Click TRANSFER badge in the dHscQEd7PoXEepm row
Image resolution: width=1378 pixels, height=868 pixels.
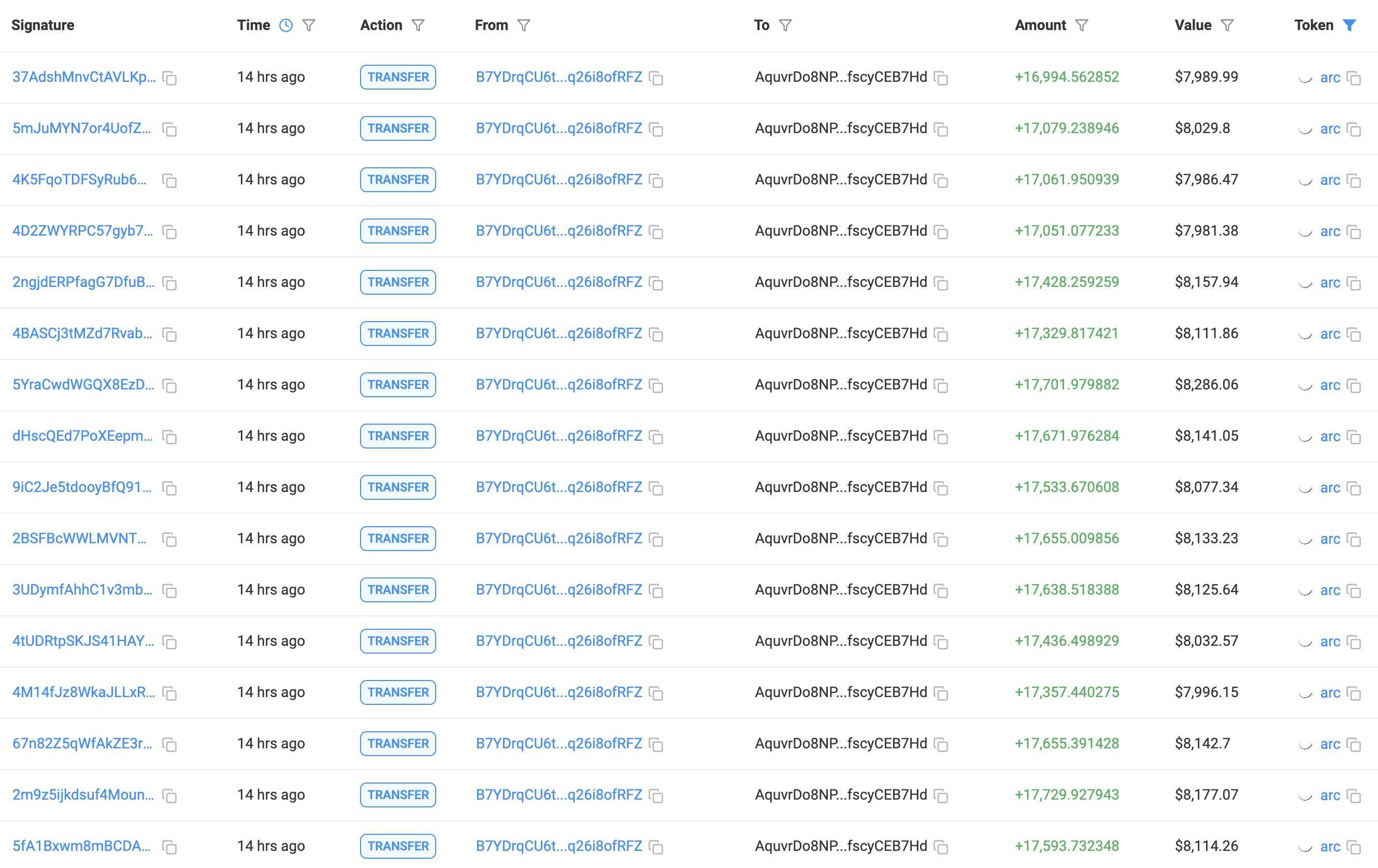[x=398, y=436]
